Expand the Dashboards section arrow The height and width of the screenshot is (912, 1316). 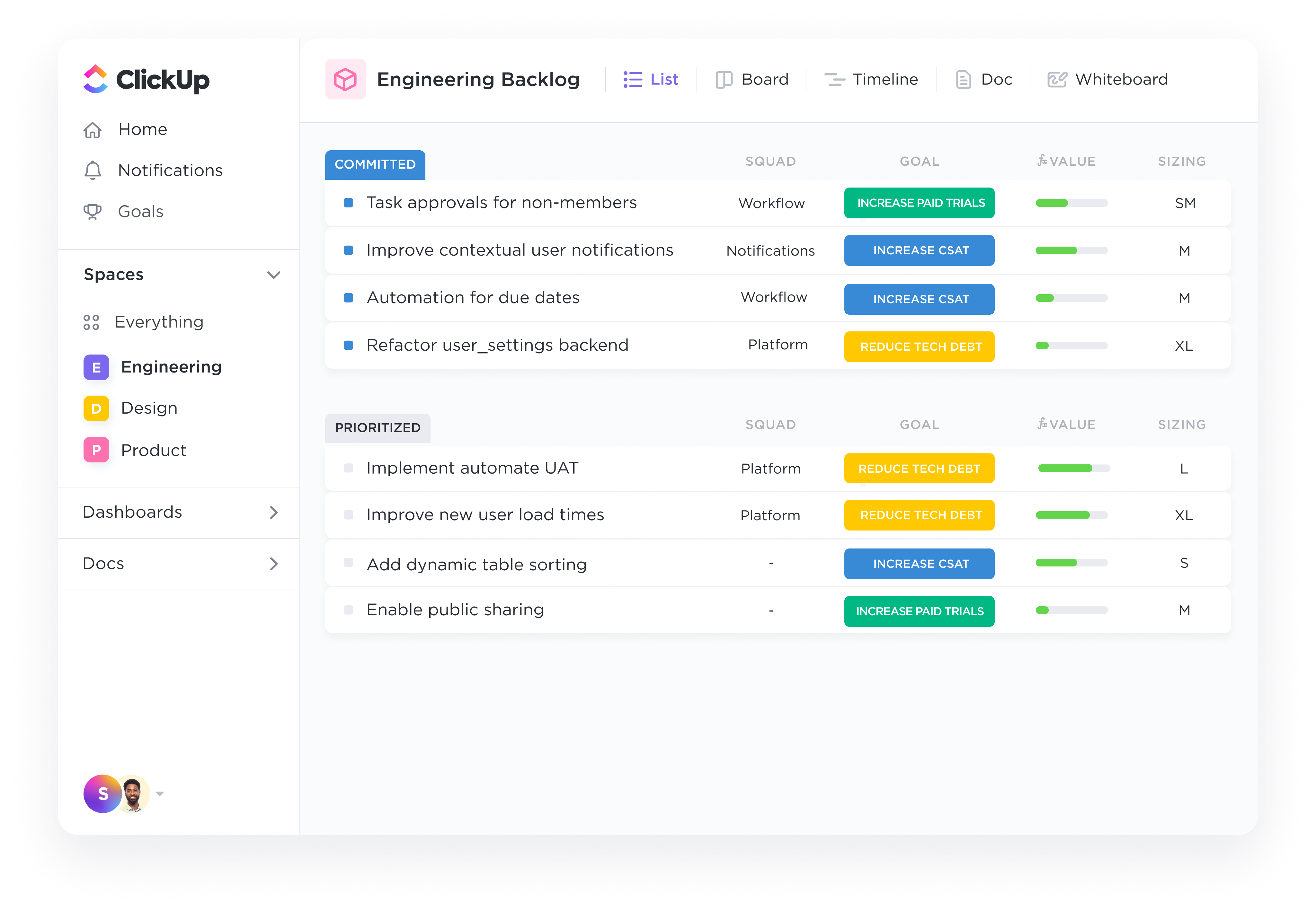click(x=274, y=513)
